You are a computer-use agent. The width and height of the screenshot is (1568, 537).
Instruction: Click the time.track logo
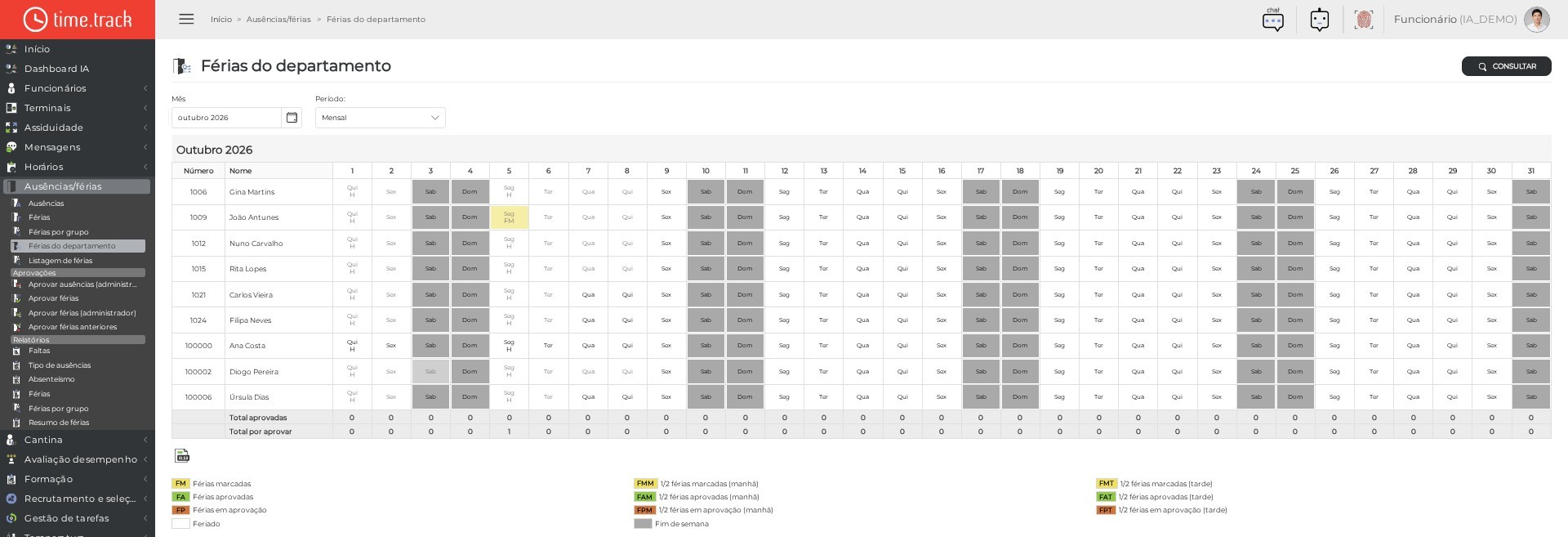[x=78, y=19]
